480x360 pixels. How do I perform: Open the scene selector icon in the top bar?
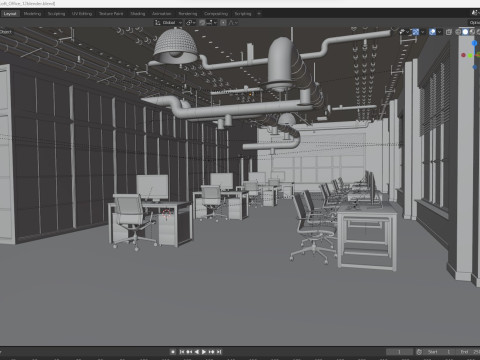point(475,13)
